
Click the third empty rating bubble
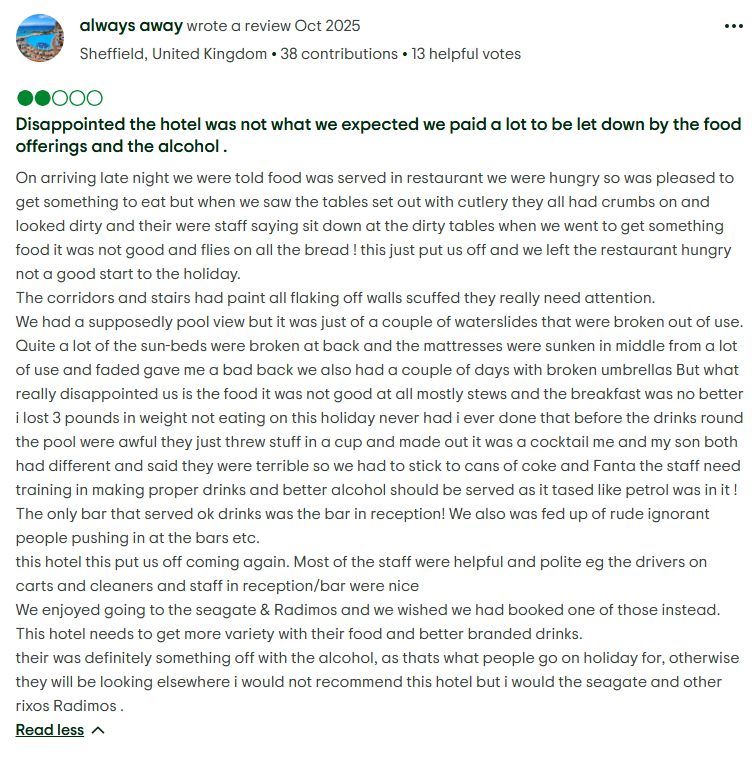pyautogui.click(x=59, y=98)
